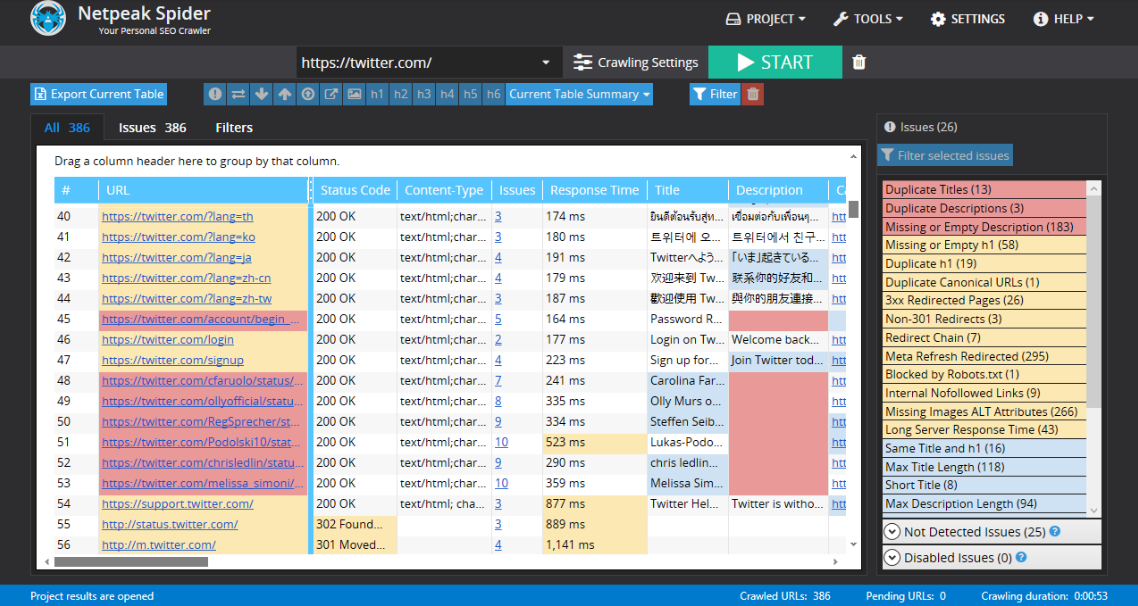Click issues count 10 in row 51
The image size is (1138, 606).
point(502,442)
